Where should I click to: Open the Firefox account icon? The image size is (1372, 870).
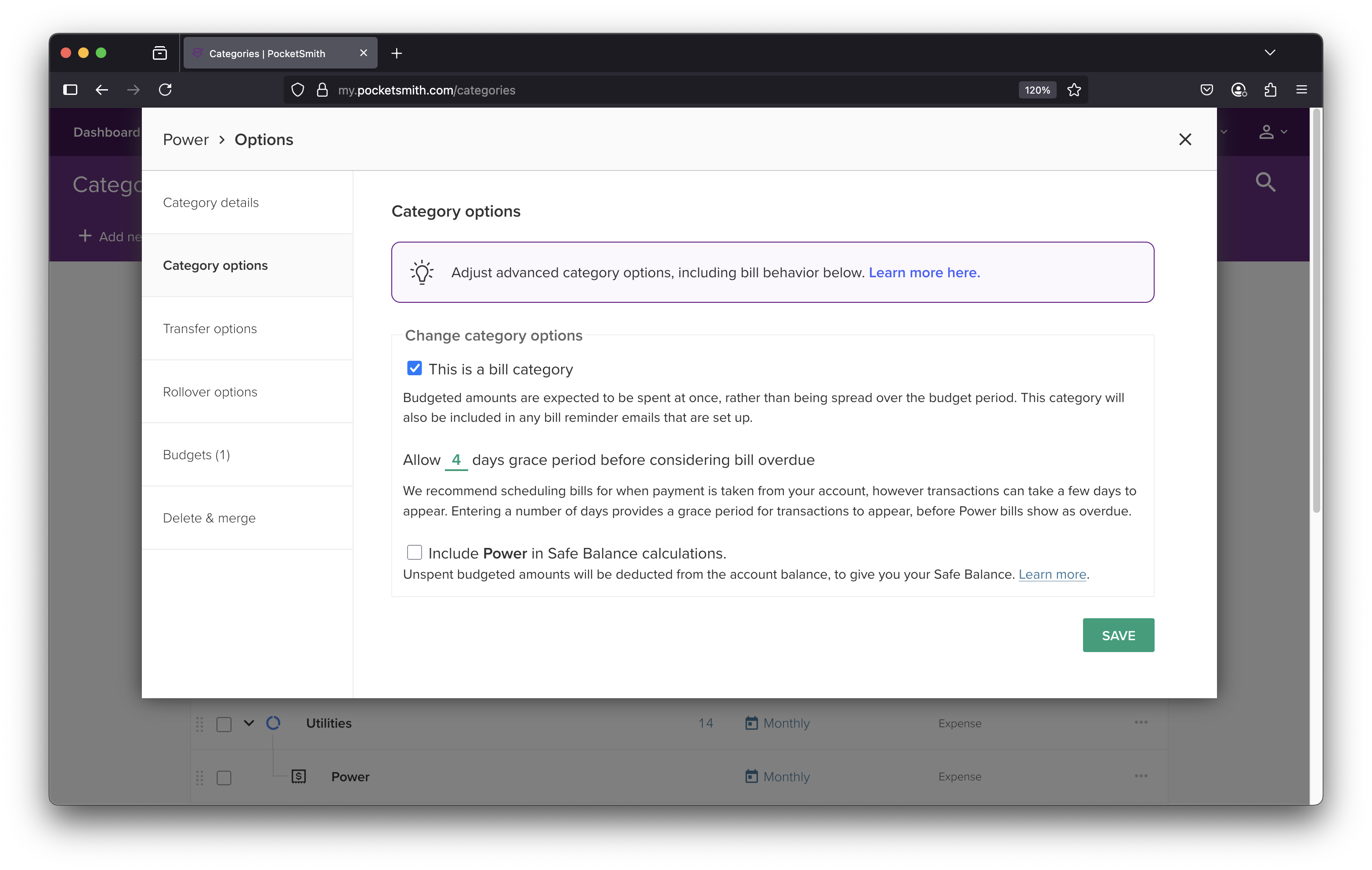[1238, 90]
